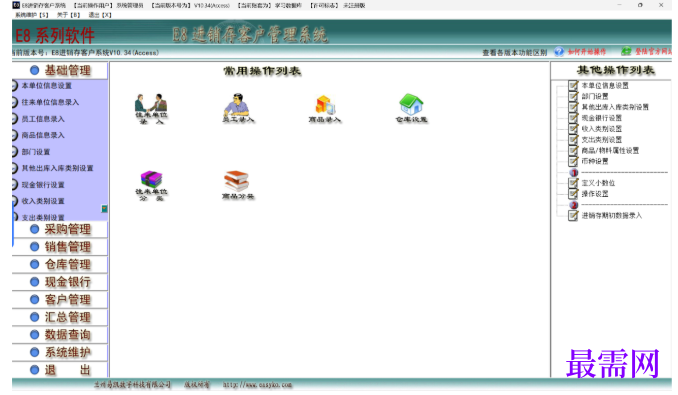Open the 员工录入 employee icon
This screenshot has height=395, width=678.
coord(238,108)
